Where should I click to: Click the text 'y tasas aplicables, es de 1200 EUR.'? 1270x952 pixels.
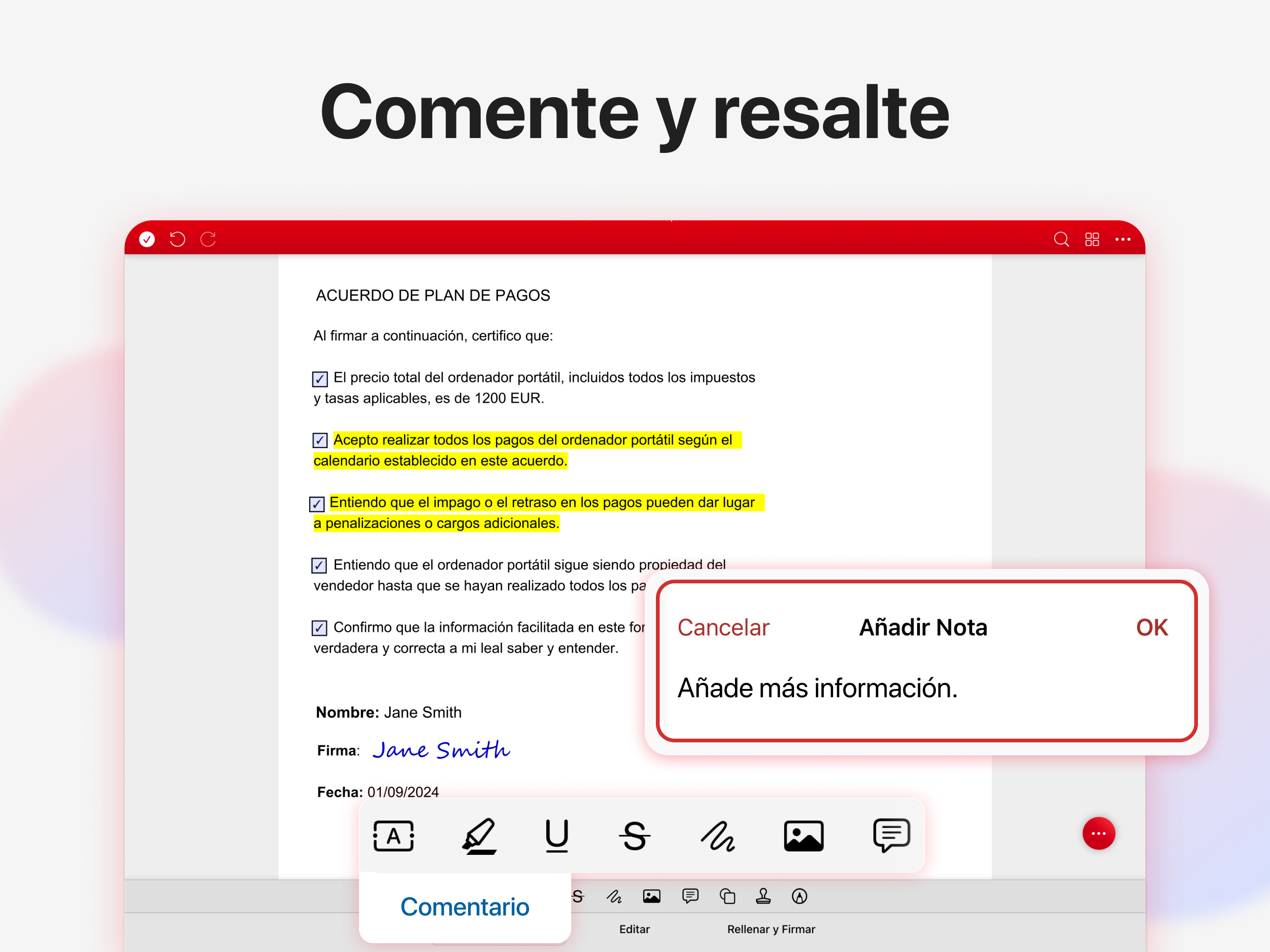428,398
